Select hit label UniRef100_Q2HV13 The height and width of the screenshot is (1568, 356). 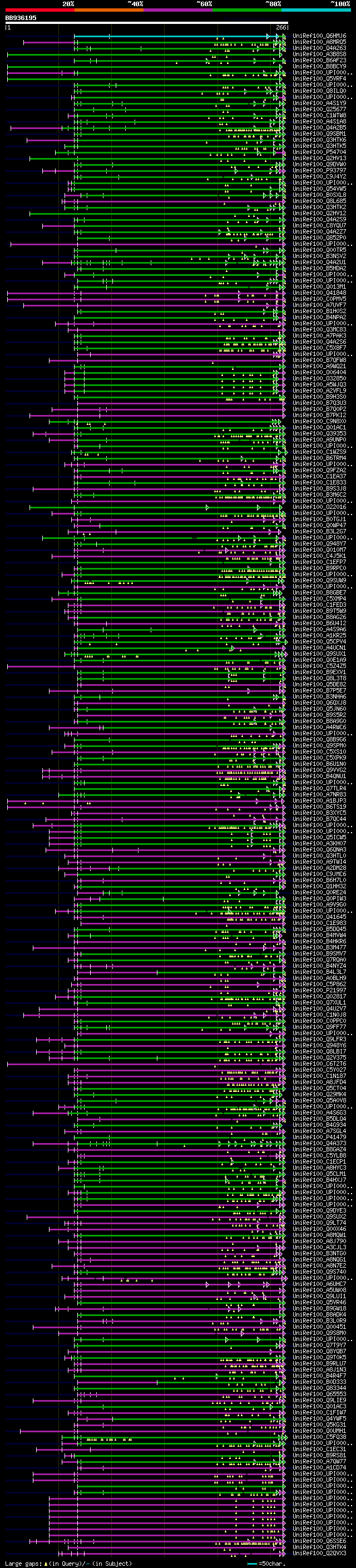319,159
